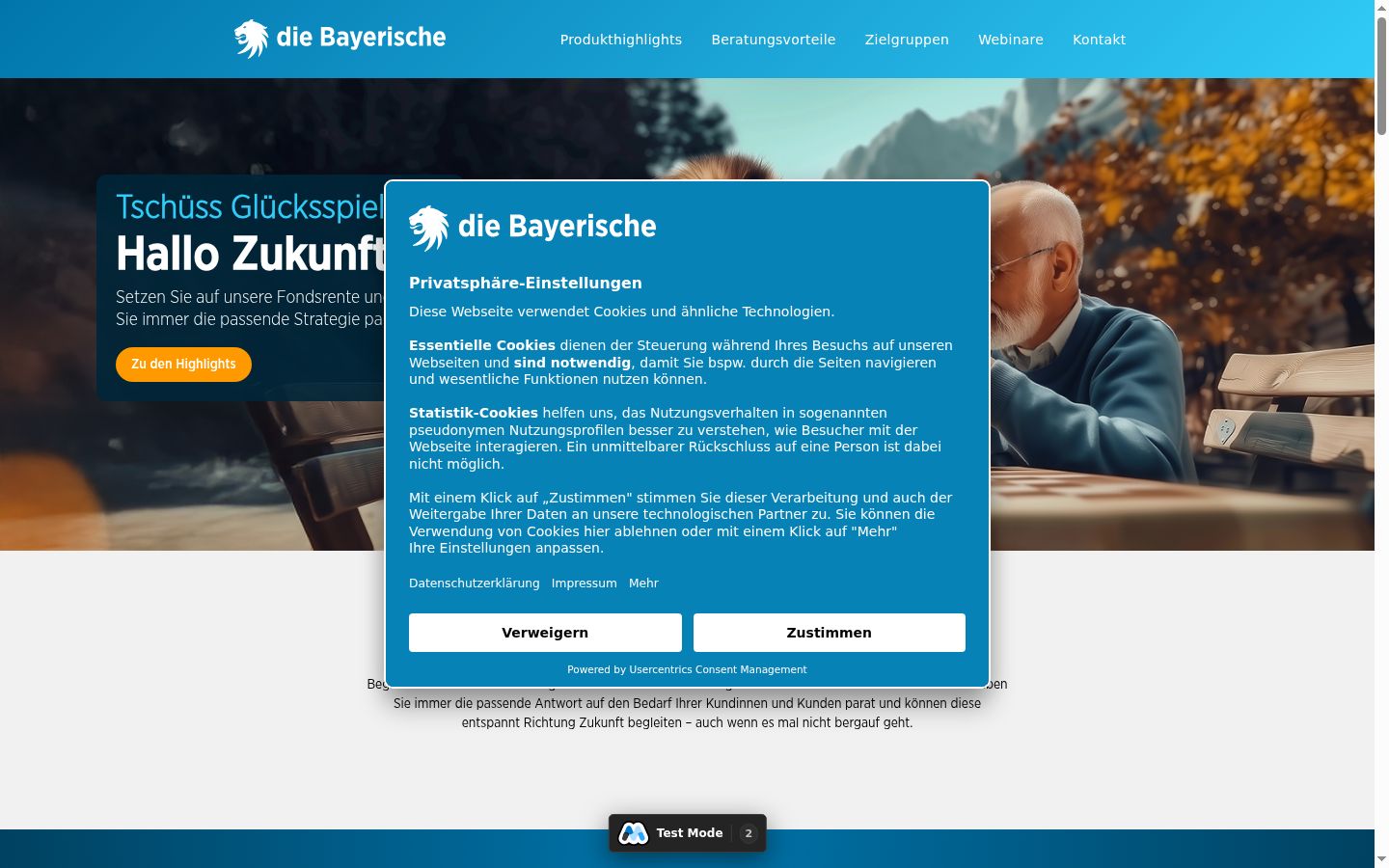
Task: Select Zielgruppen in the navigation
Action: coord(907,40)
